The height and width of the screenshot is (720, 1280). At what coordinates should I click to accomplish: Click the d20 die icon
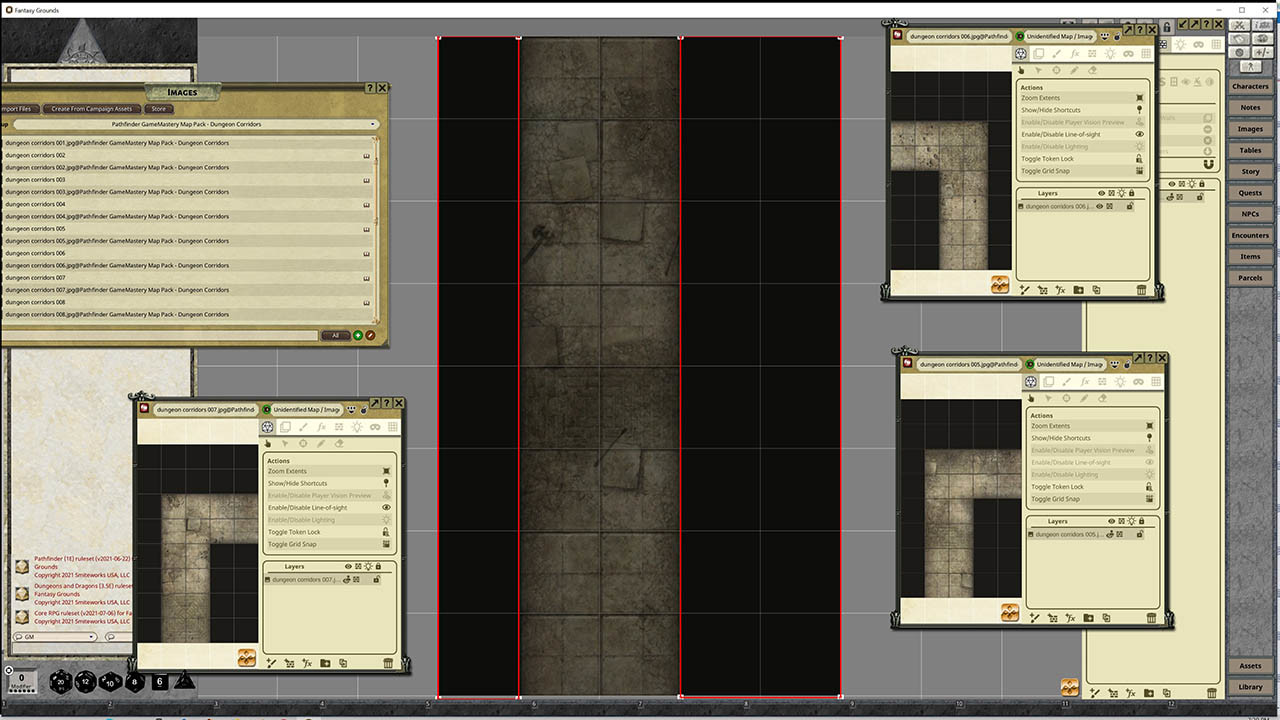[x=61, y=682]
